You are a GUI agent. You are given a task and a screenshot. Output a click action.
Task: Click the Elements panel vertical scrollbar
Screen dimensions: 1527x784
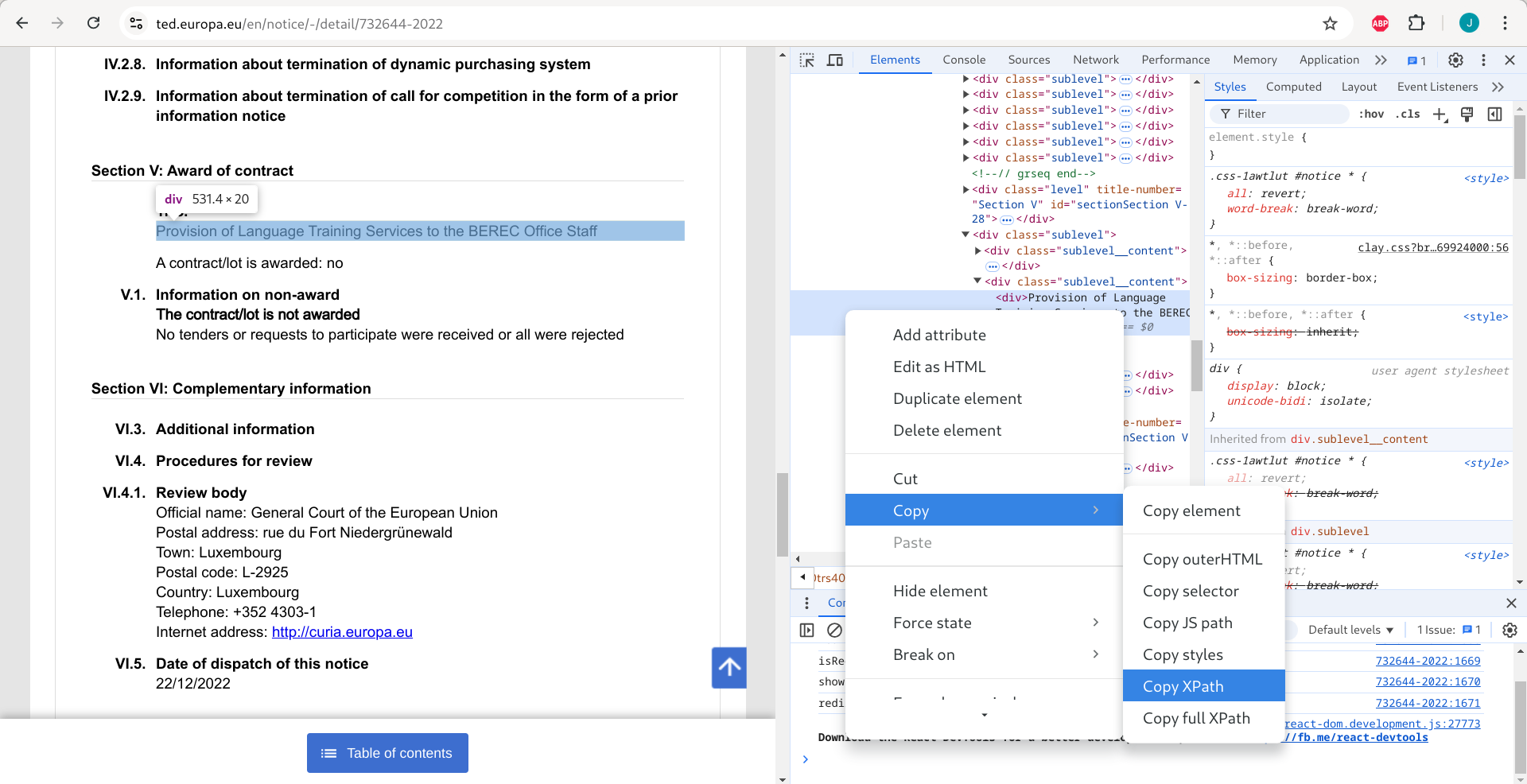[x=1197, y=366]
